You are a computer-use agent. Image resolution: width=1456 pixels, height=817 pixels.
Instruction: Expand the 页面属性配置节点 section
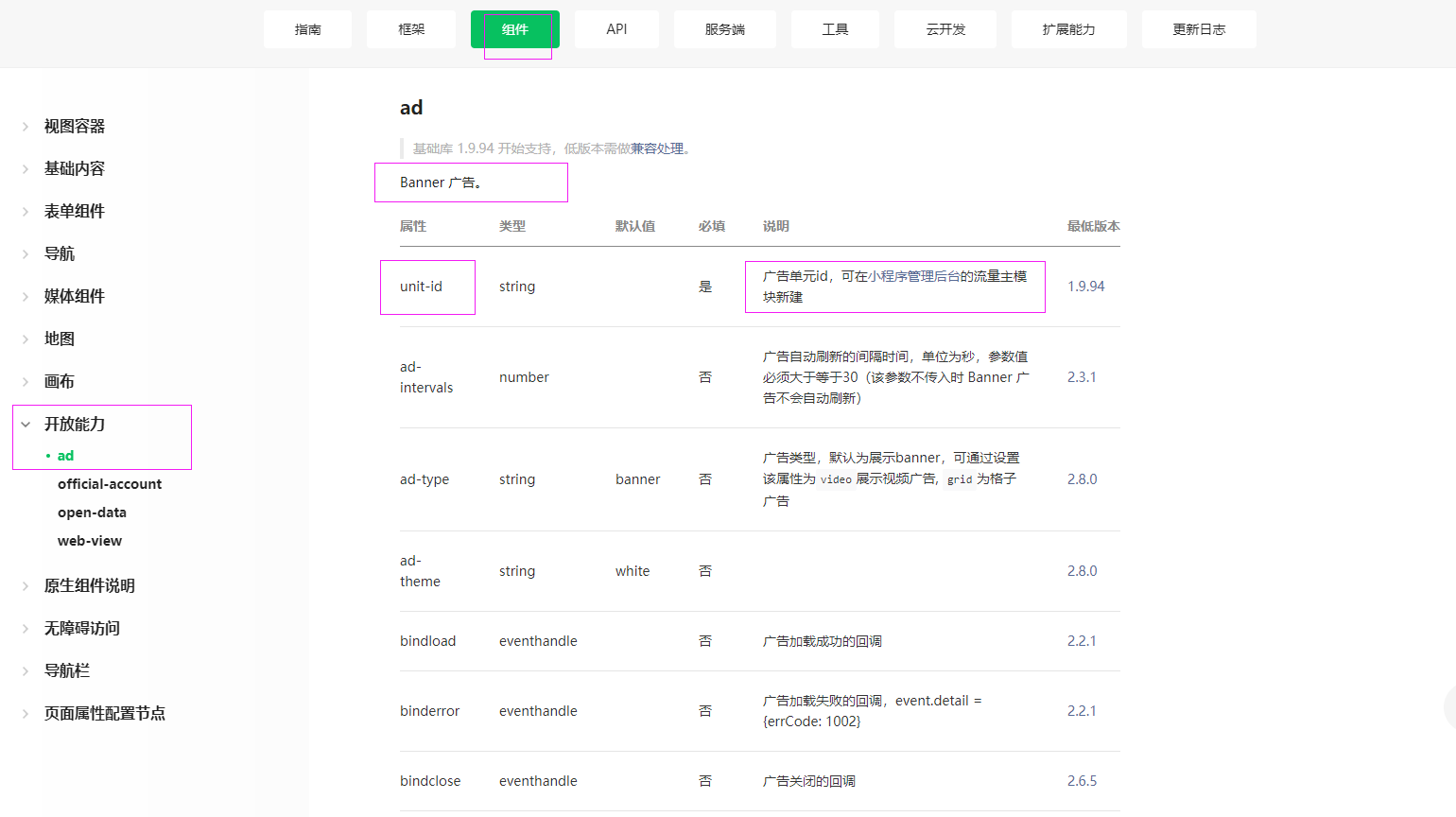click(x=104, y=713)
